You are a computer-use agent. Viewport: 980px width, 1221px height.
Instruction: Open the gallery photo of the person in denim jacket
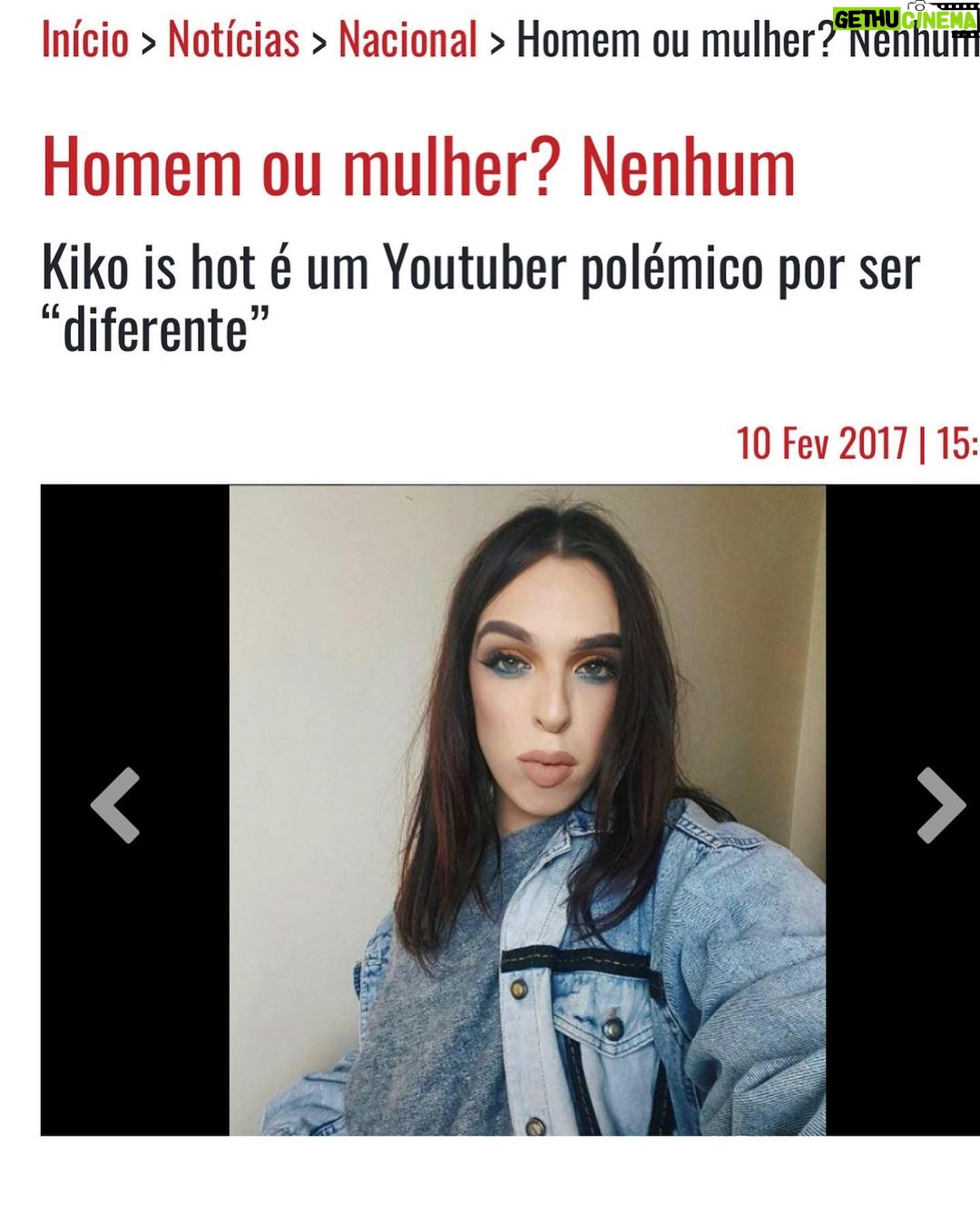coord(527,810)
